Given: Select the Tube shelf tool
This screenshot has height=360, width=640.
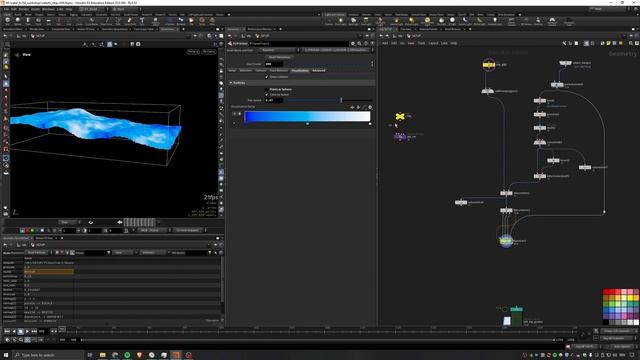Looking at the screenshot, I should click(x=28, y=21).
